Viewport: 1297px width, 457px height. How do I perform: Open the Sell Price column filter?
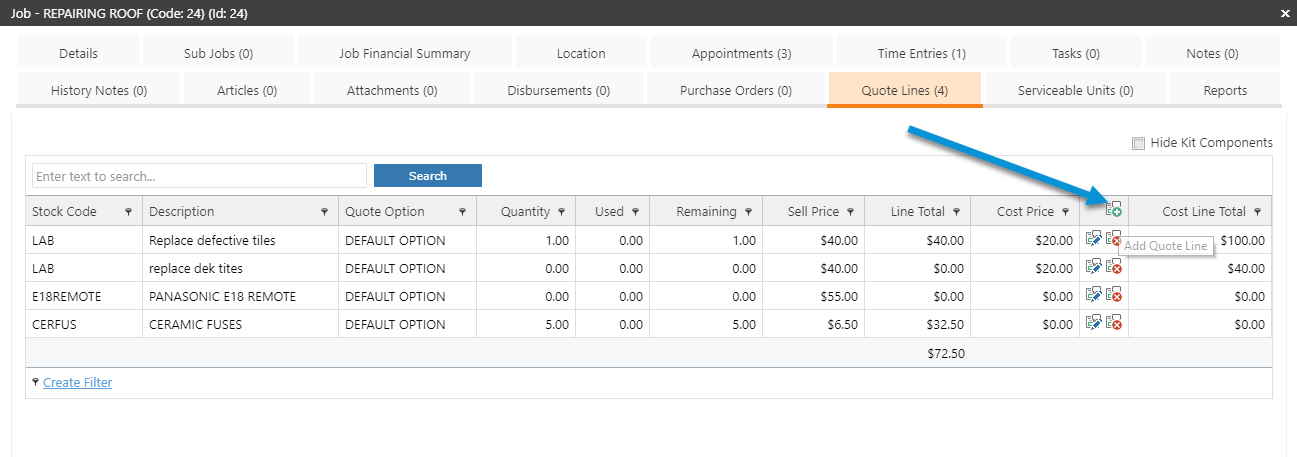click(x=849, y=212)
